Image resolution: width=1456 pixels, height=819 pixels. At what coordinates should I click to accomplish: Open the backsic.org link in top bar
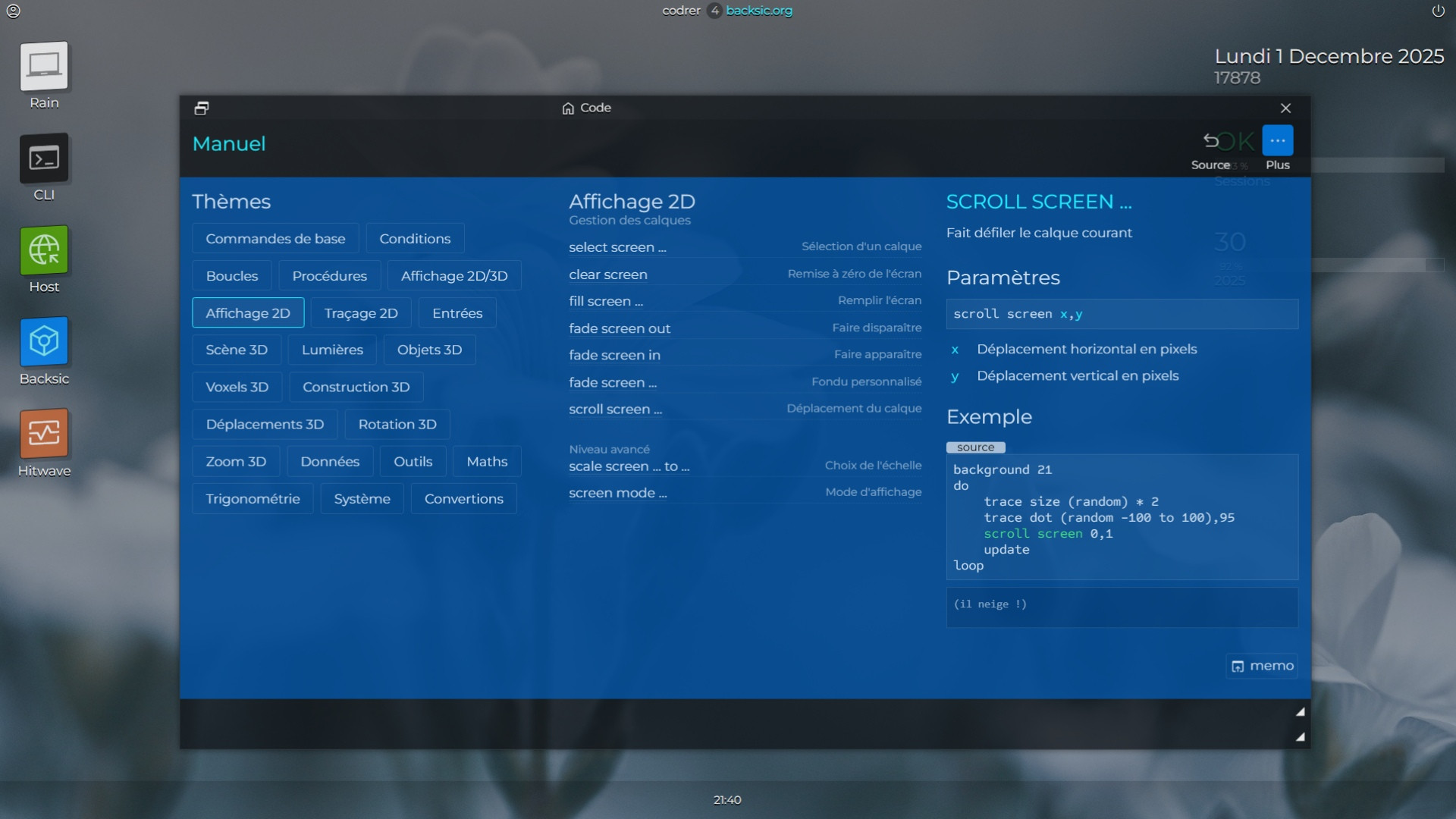coord(758,11)
